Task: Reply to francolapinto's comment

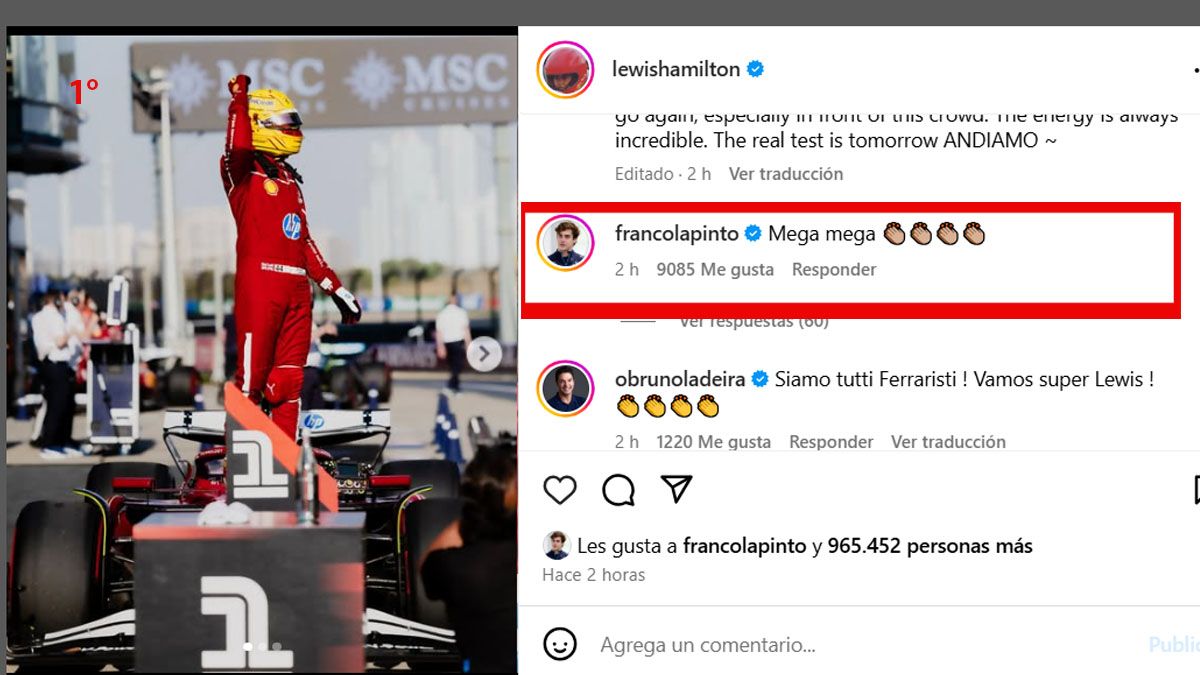Action: click(x=834, y=270)
